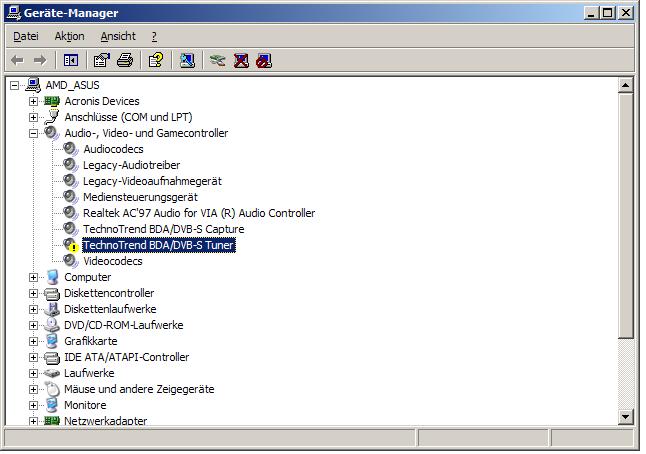Expand the IDE ATA/ATAPI-Controller node
Screen dimensions: 646x454
point(33,357)
